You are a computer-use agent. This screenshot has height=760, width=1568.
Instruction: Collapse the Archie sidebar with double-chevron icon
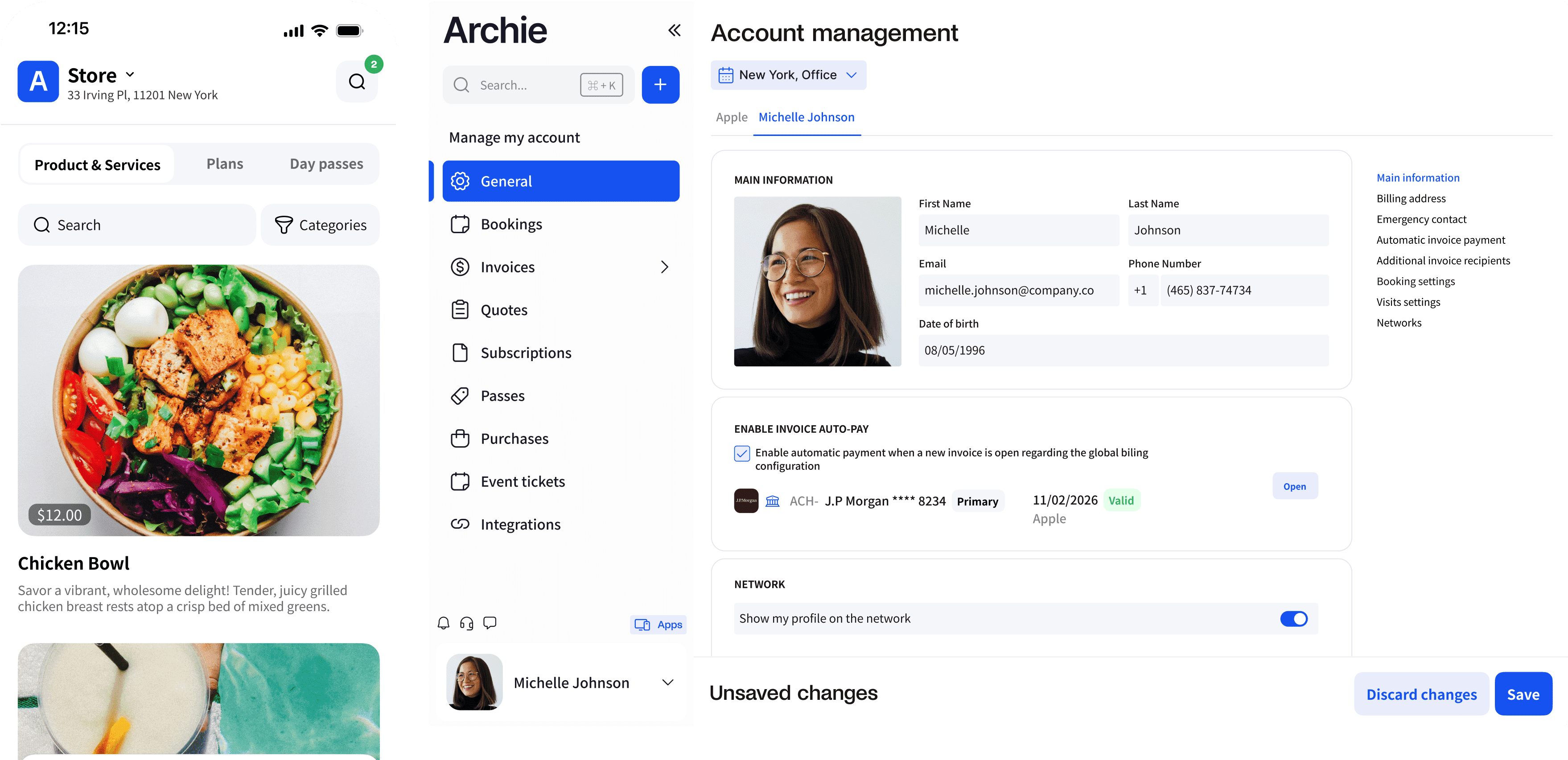[674, 30]
